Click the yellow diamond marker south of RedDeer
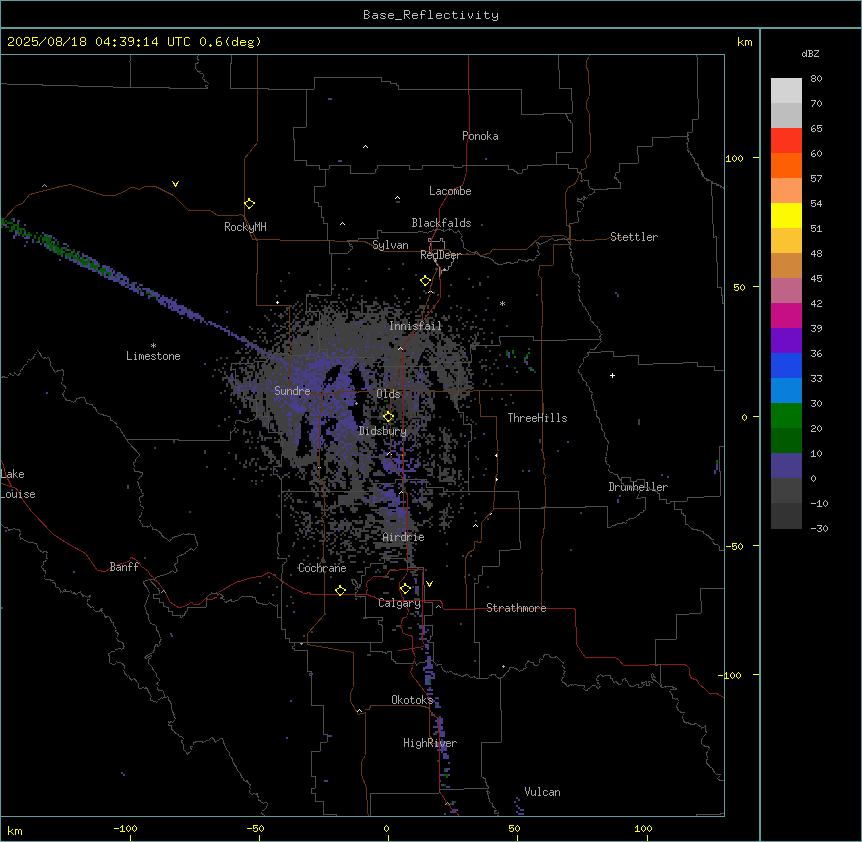 click(x=425, y=281)
